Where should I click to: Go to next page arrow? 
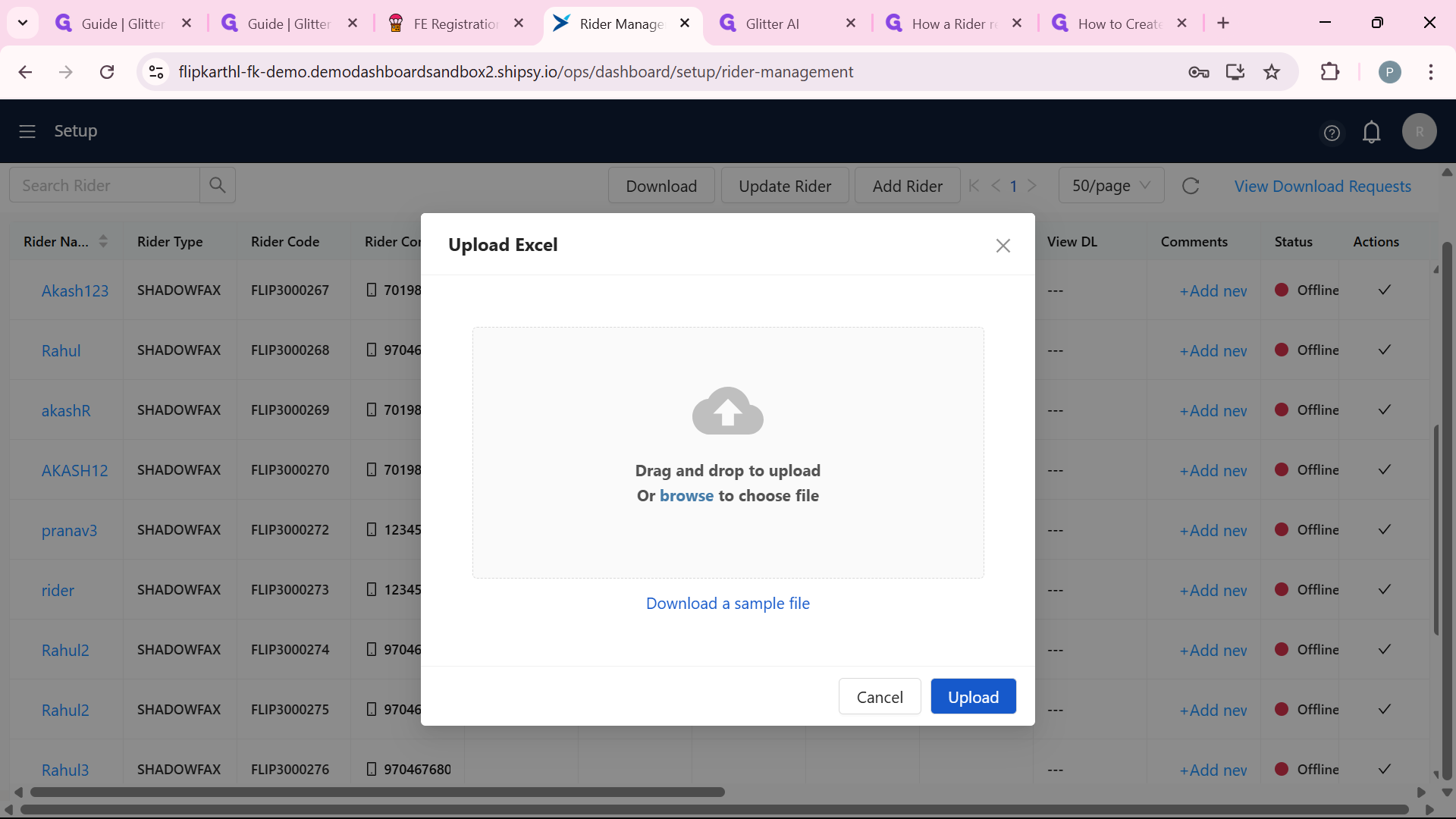(1031, 186)
